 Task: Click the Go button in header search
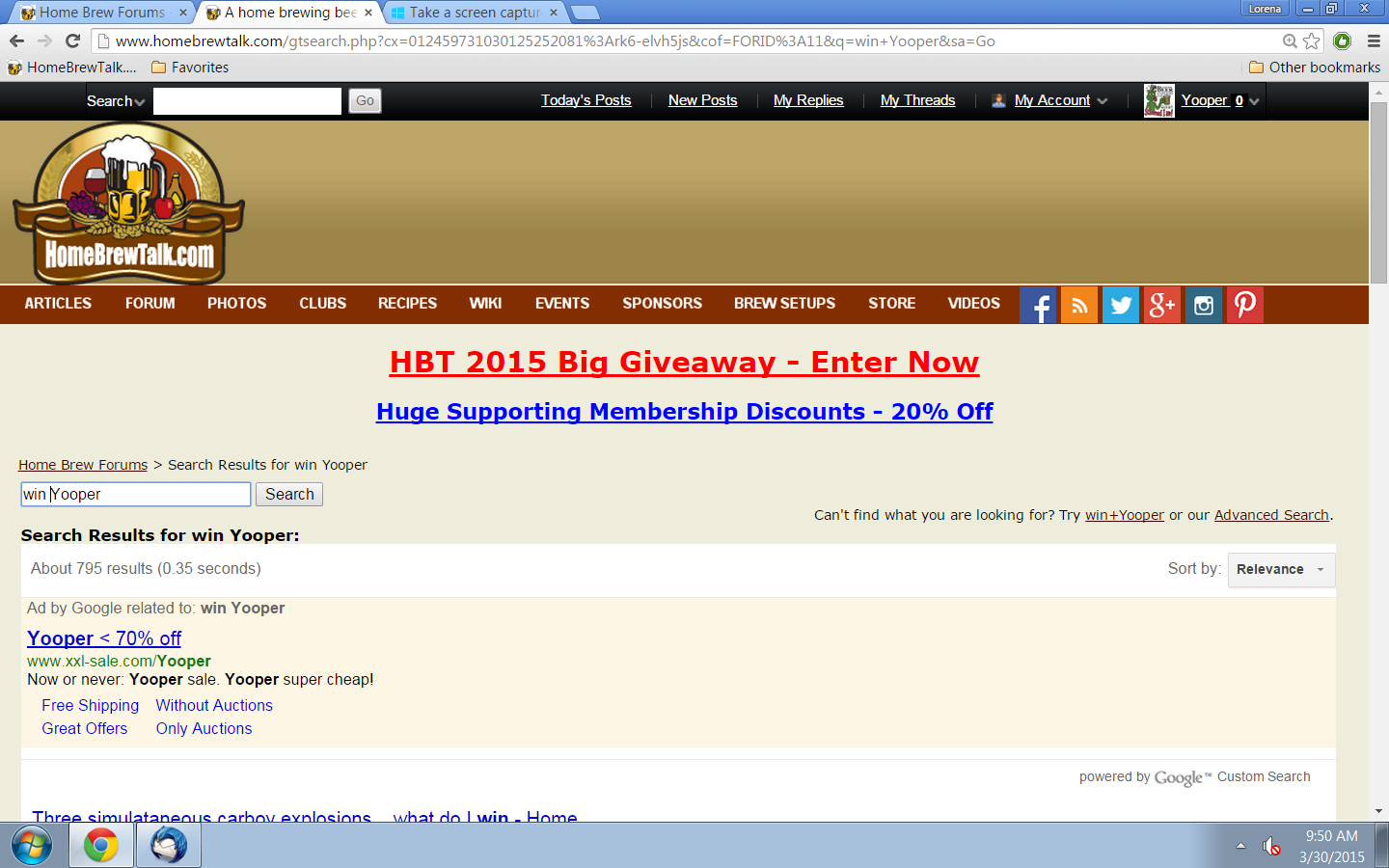click(365, 100)
